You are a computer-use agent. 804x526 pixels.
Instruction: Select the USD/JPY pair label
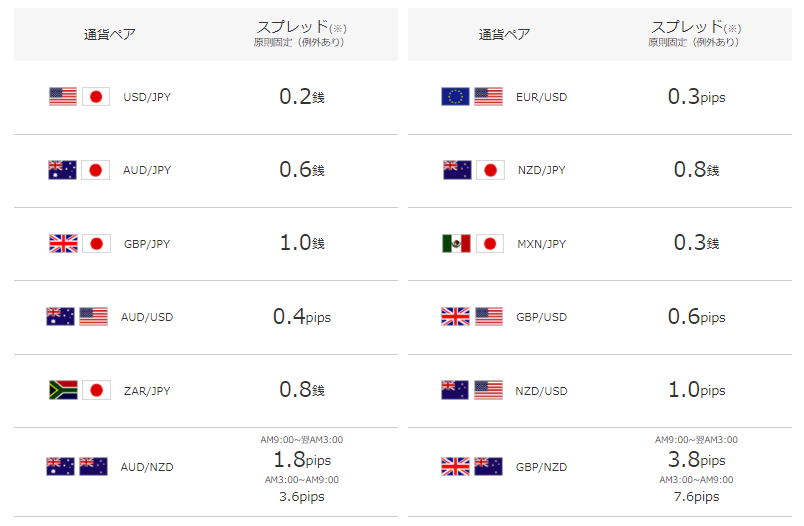147,97
